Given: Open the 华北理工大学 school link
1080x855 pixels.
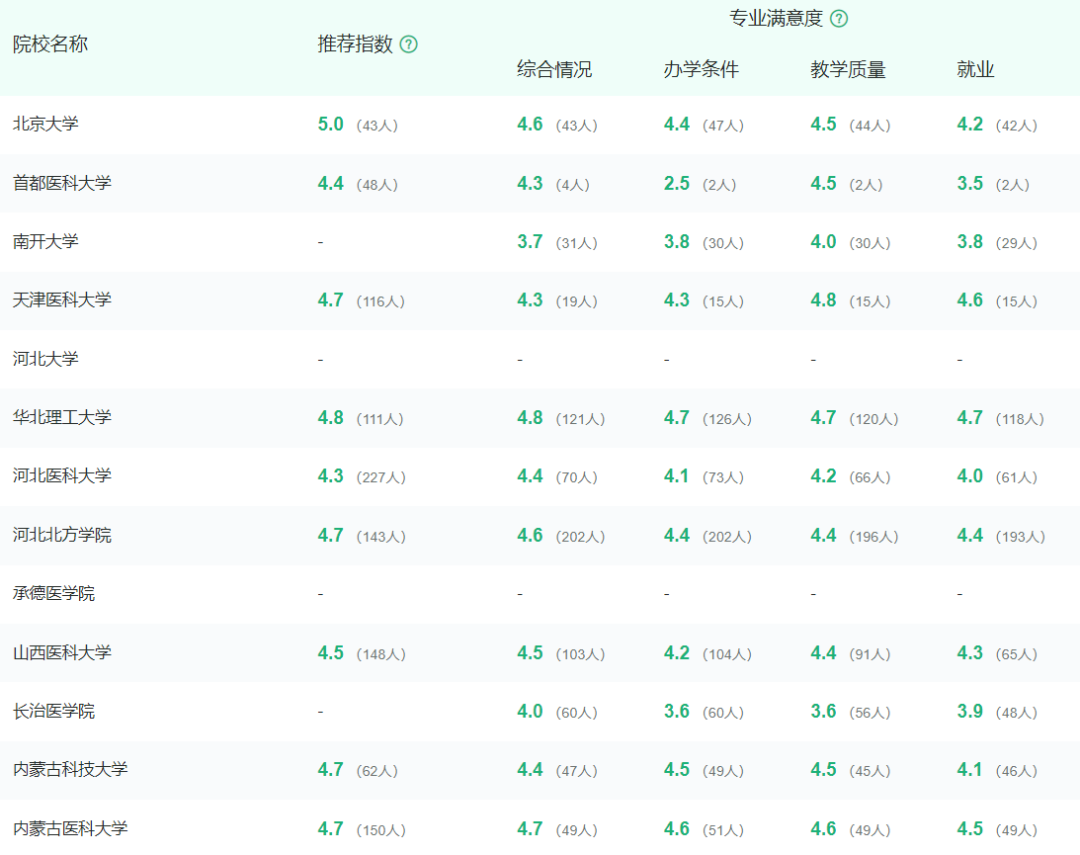Looking at the screenshot, I should point(62,418).
